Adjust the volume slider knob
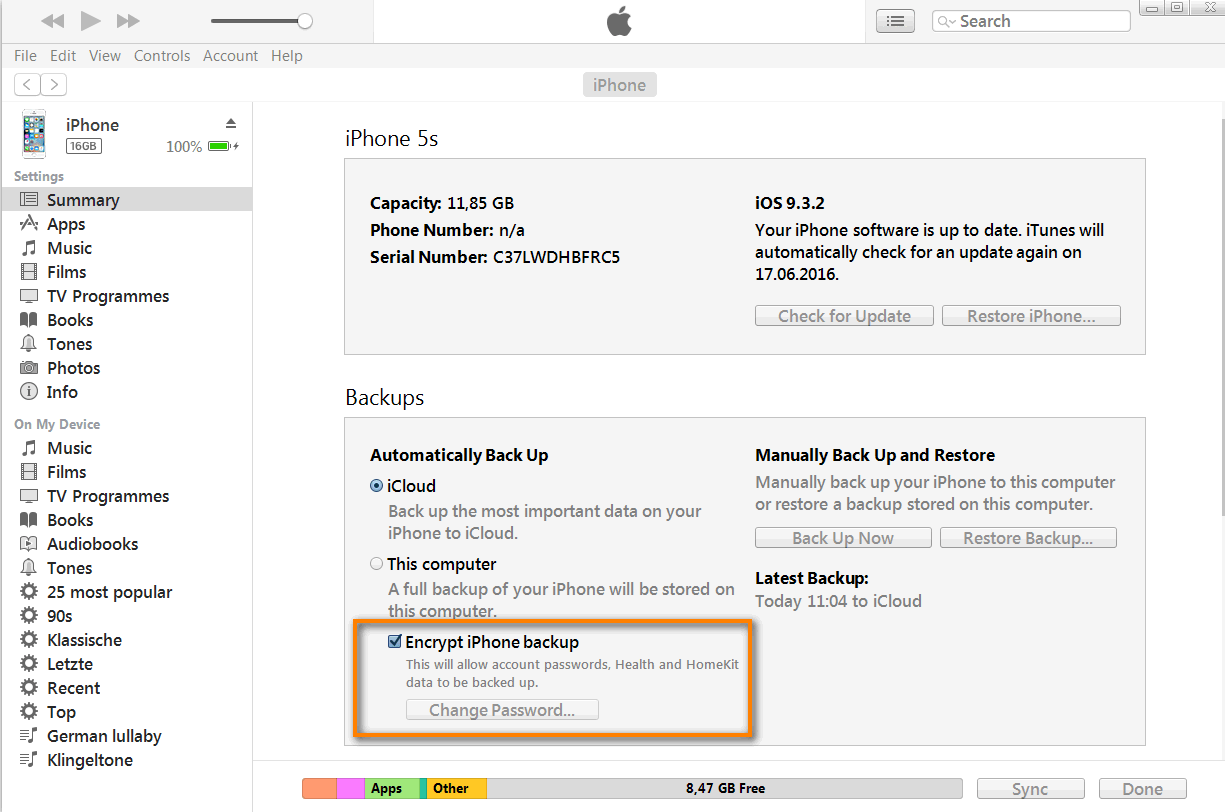The width and height of the screenshot is (1225, 812). (305, 21)
